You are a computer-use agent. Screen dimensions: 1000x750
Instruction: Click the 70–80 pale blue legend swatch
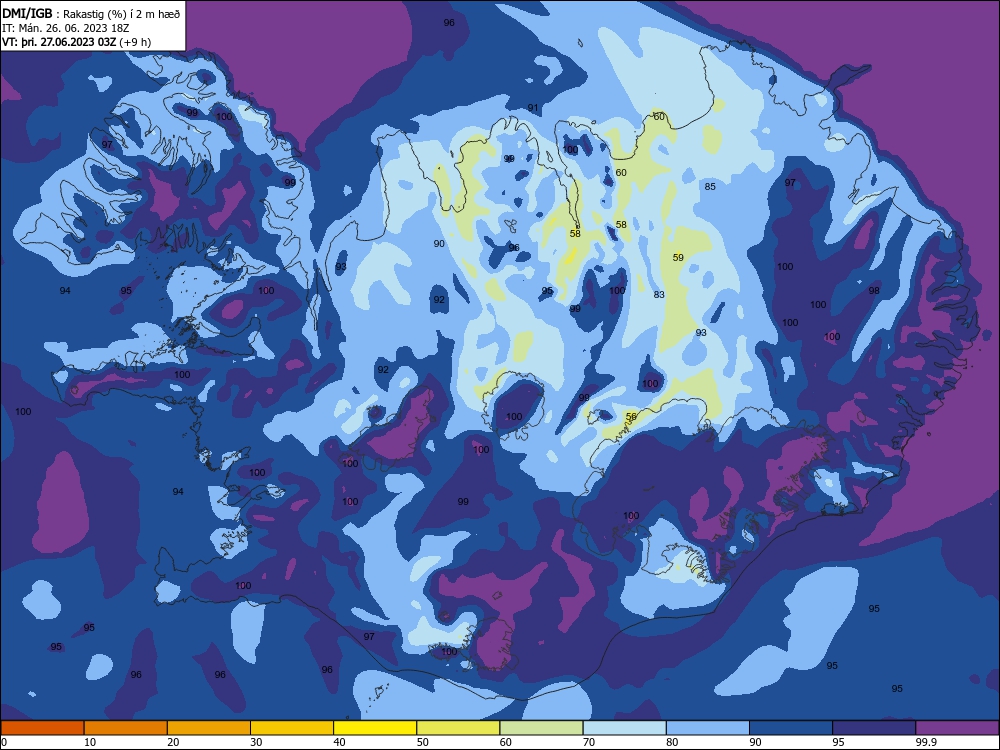pos(625,728)
